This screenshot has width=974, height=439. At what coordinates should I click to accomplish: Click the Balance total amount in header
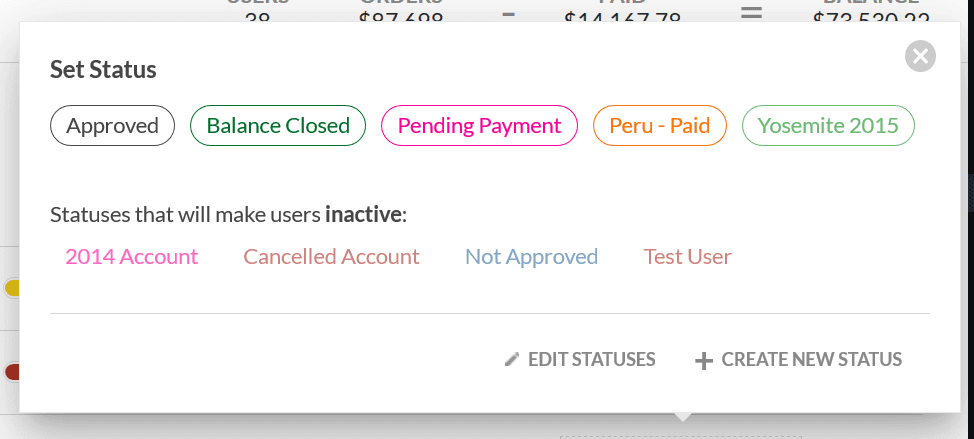871,17
